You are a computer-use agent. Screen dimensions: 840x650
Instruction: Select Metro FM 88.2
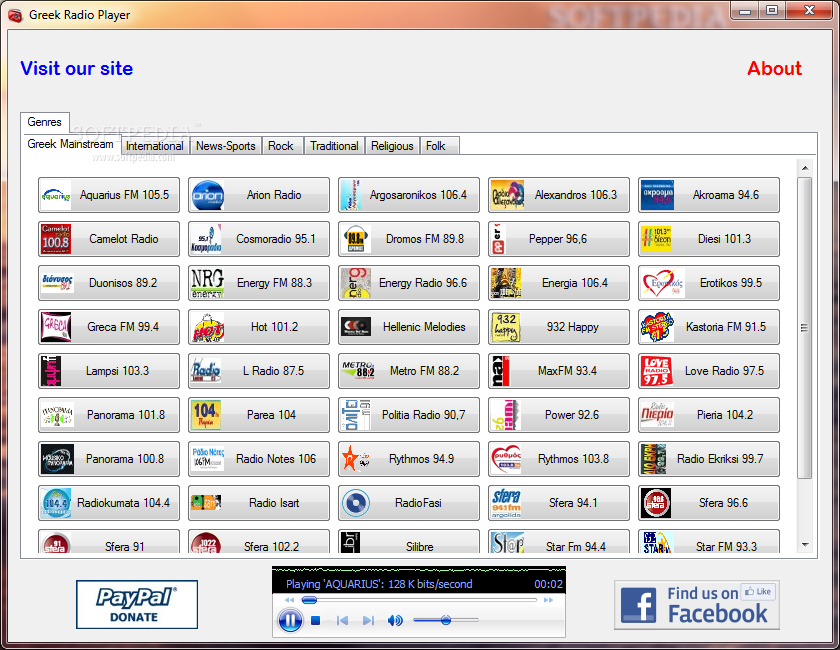pos(409,371)
